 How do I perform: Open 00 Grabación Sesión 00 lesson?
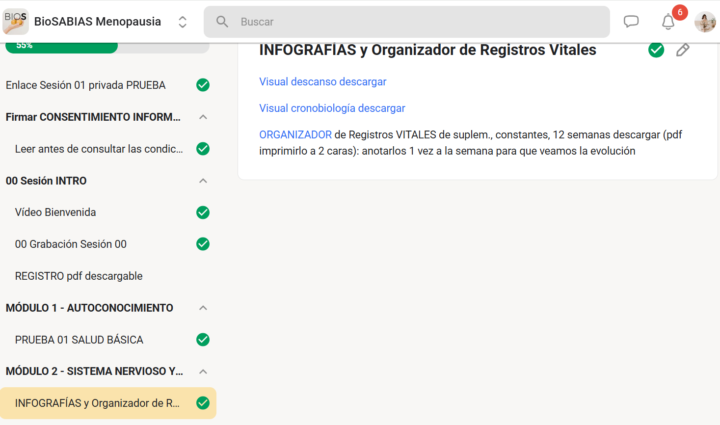71,244
